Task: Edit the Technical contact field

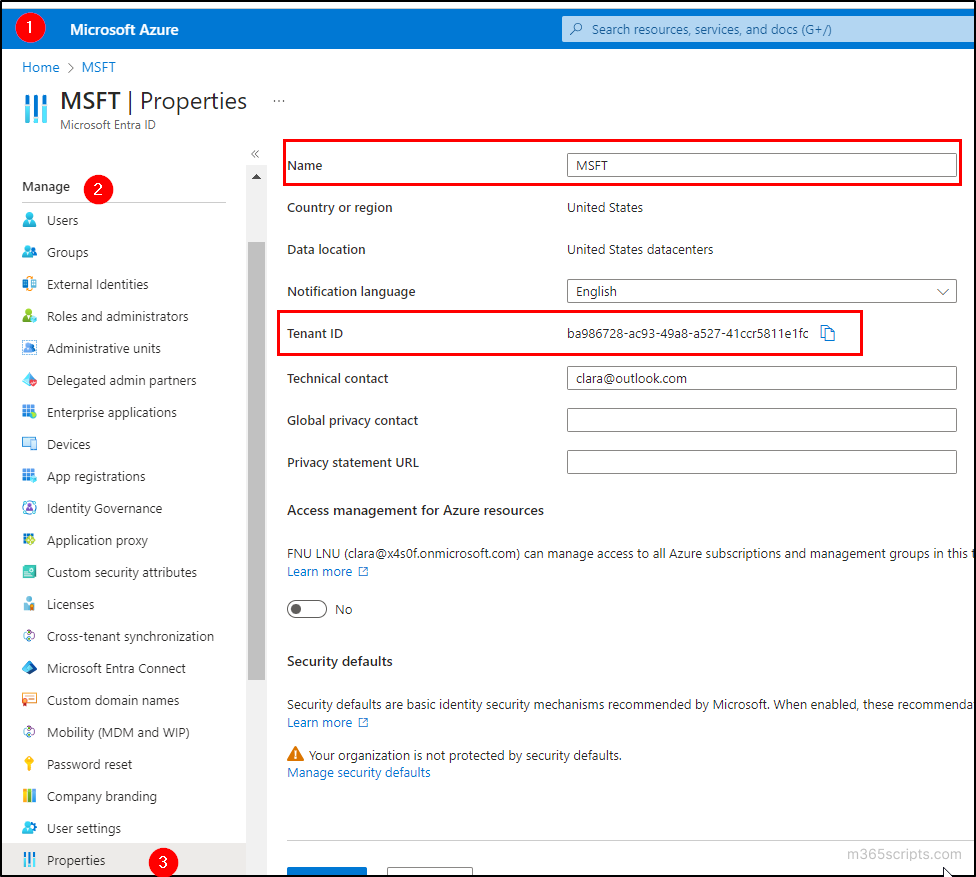Action: [762, 378]
